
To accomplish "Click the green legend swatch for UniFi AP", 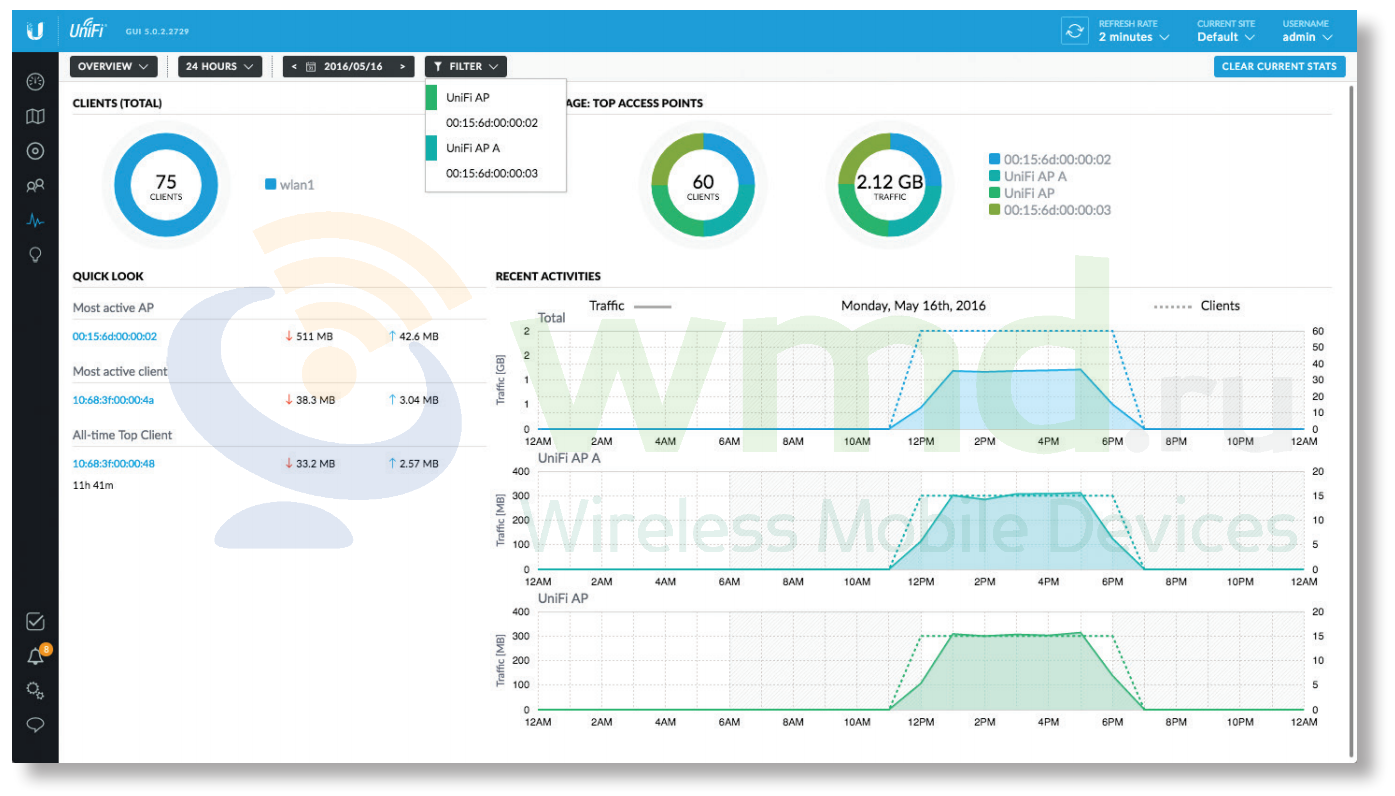I will 994,193.
